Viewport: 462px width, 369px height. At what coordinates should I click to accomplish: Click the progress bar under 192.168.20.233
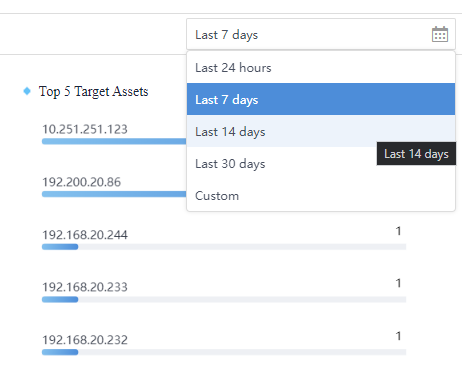224,299
